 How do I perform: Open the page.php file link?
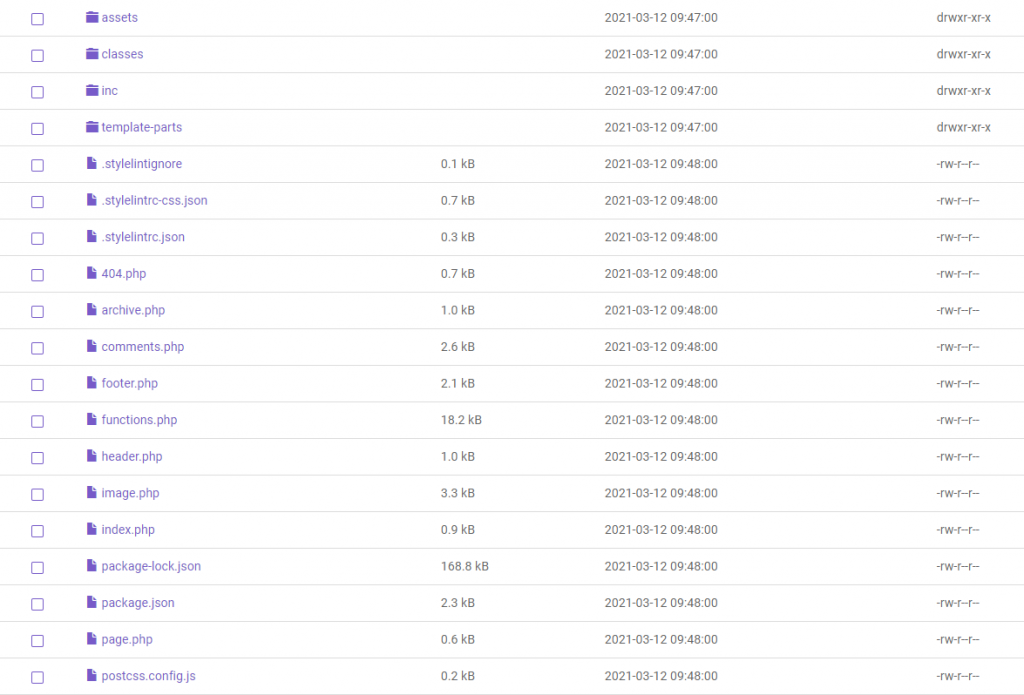[x=127, y=640]
